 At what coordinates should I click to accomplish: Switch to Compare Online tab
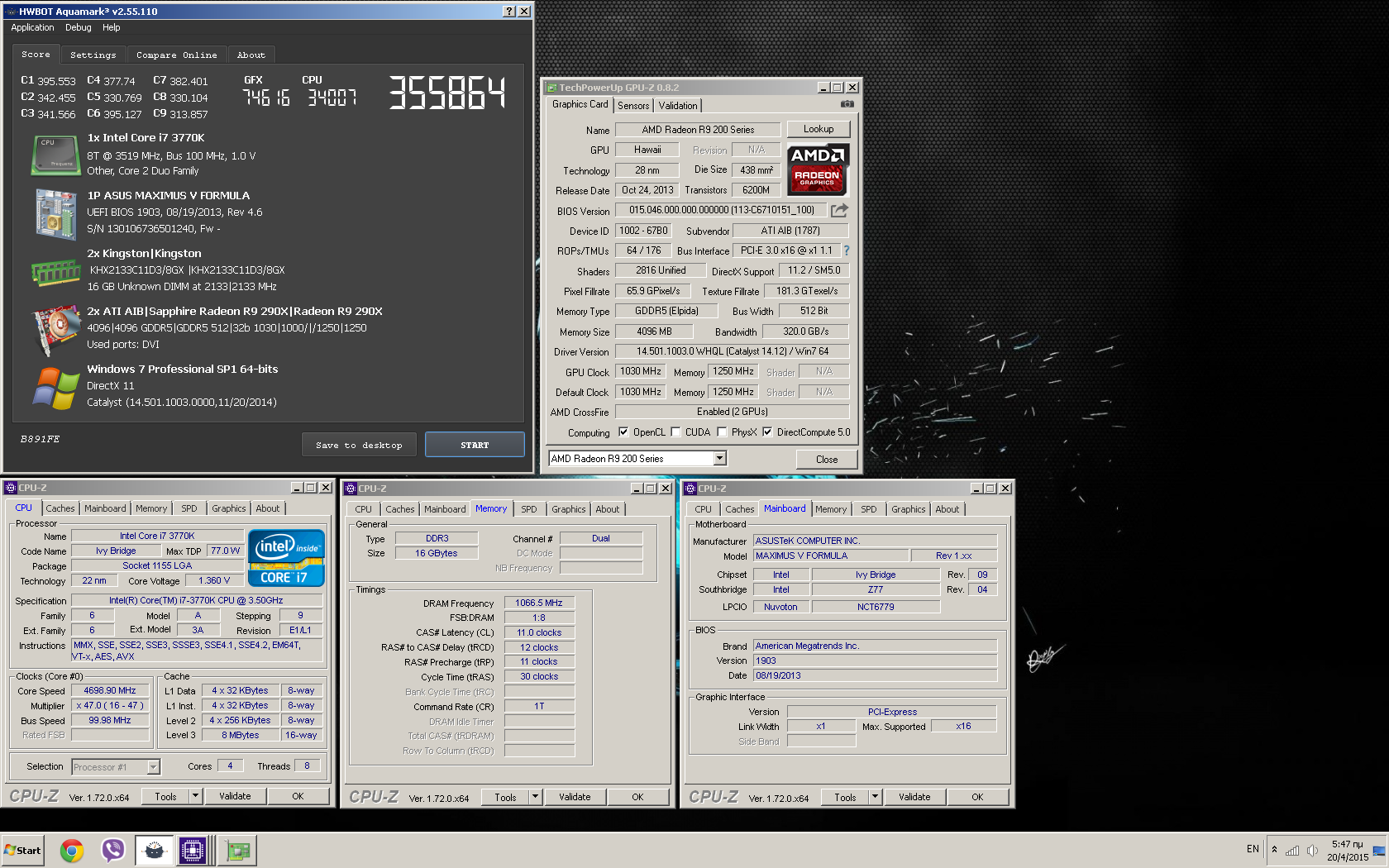pyautogui.click(x=176, y=55)
